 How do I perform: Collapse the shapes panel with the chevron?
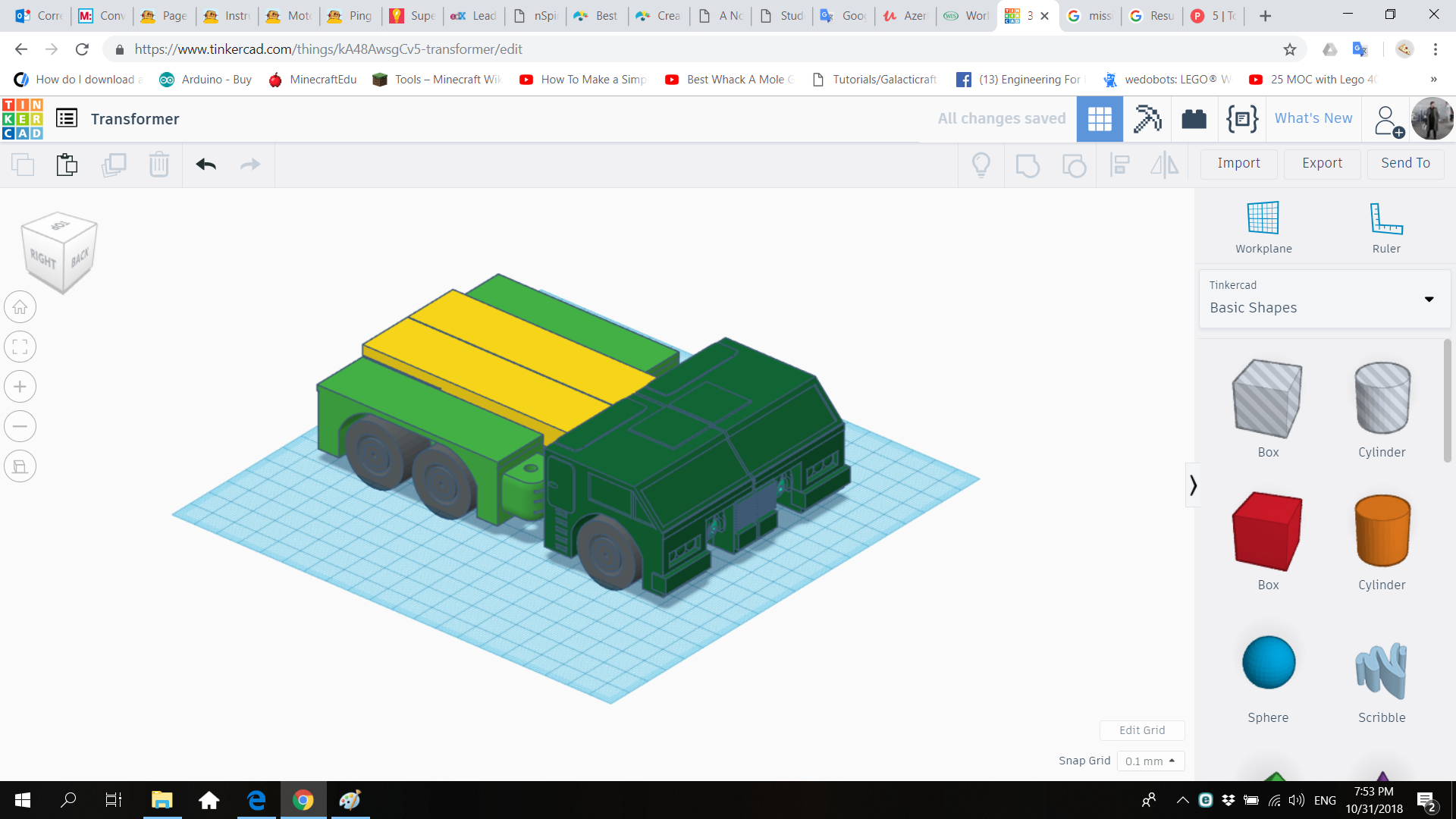point(1193,484)
